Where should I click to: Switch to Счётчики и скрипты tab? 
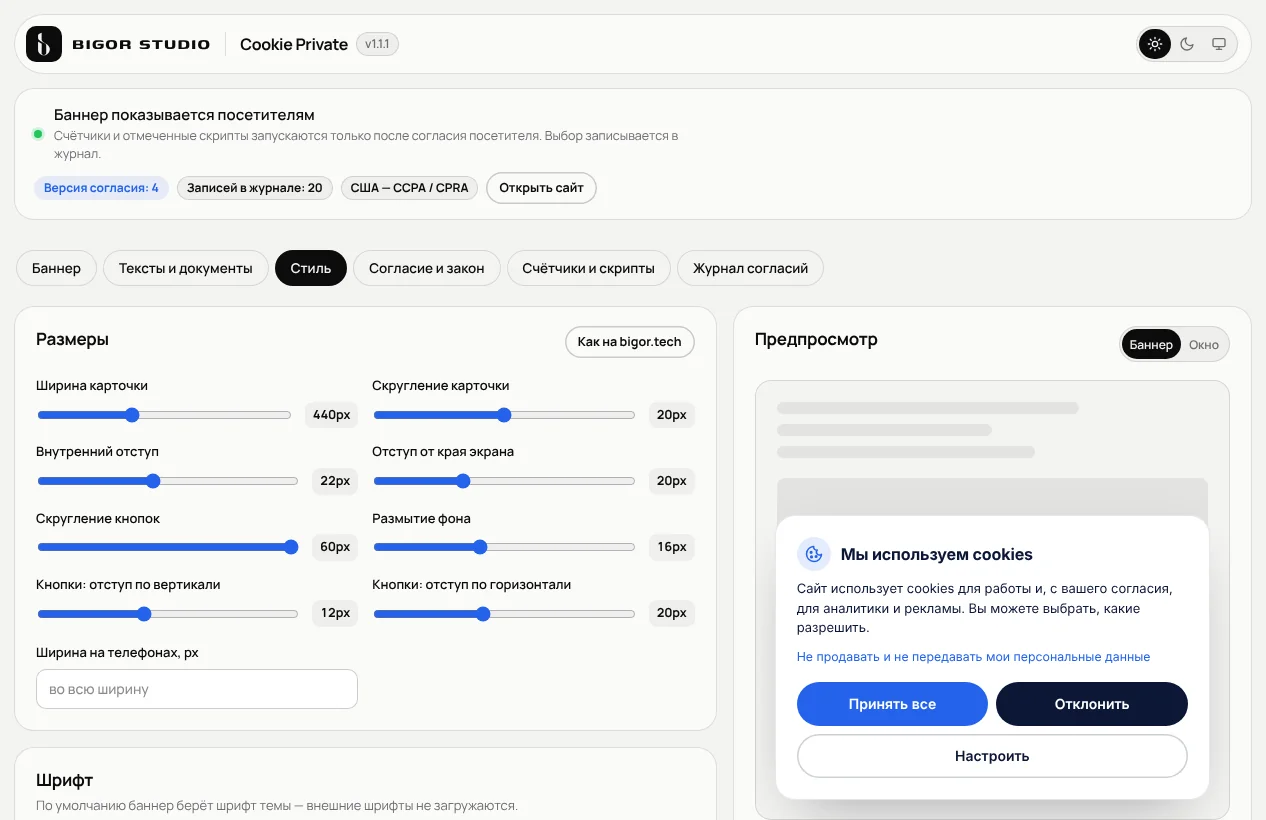pyautogui.click(x=588, y=268)
